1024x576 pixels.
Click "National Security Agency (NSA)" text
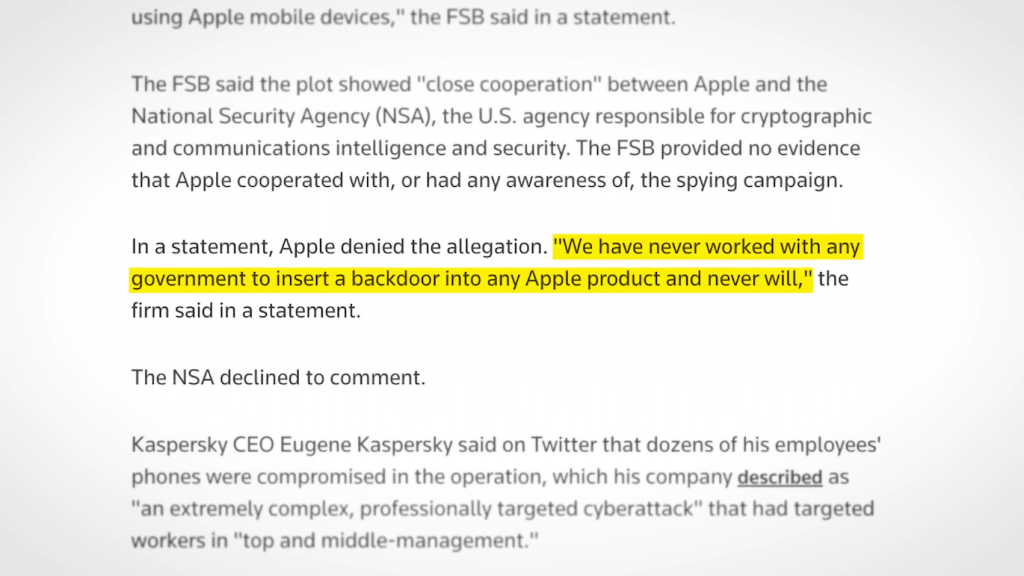tap(283, 116)
